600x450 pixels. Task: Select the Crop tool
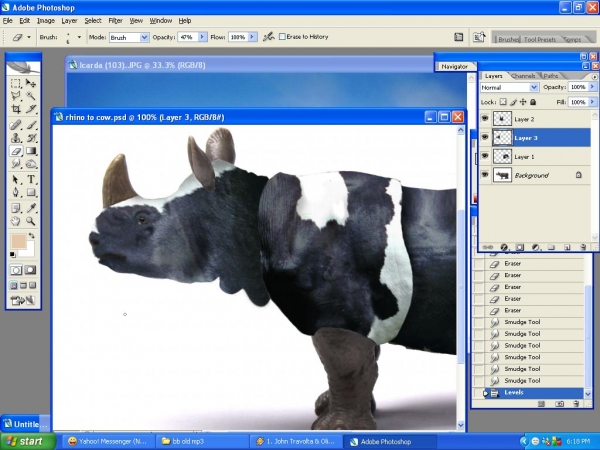(16, 109)
